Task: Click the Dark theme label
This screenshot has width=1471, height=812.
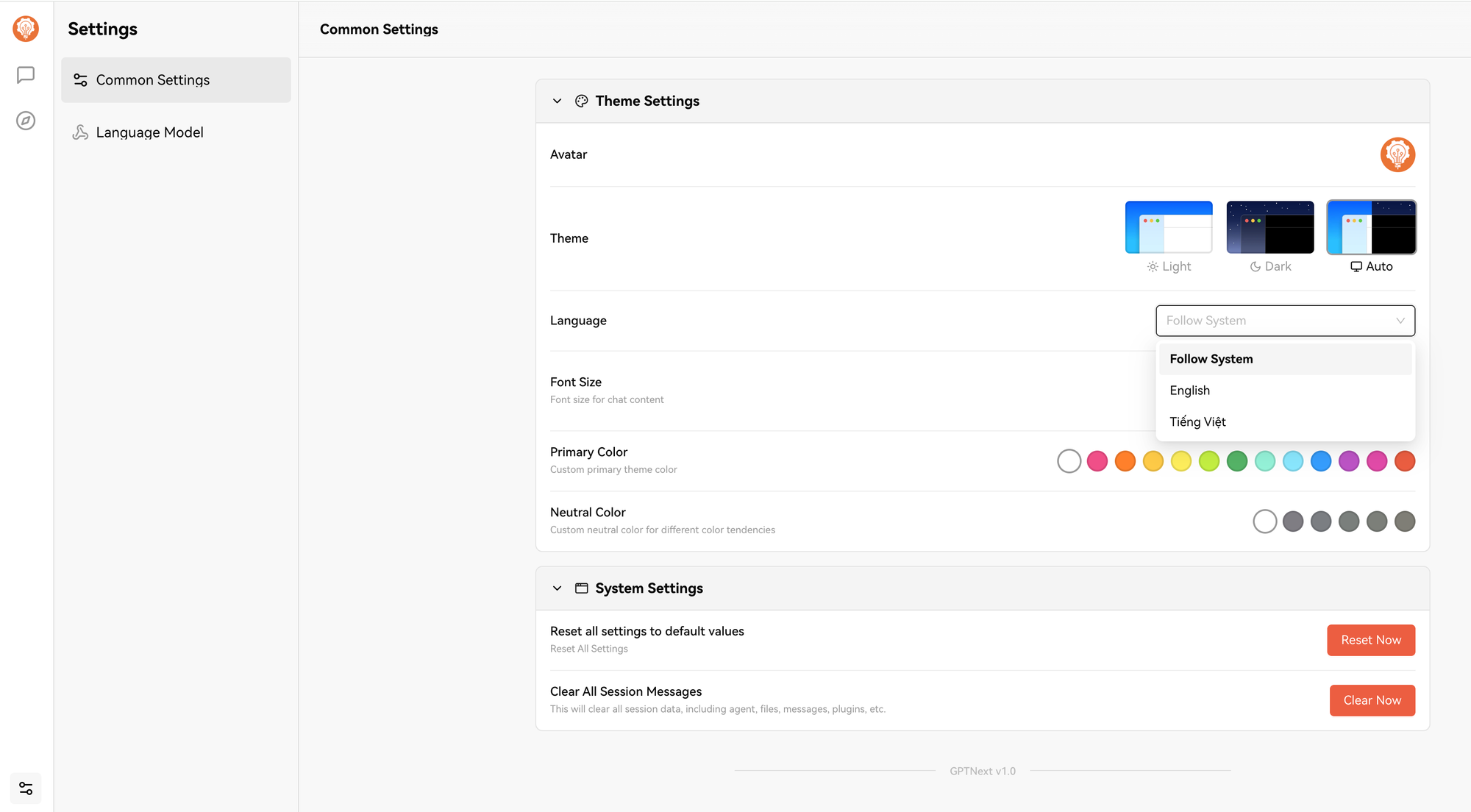Action: click(1270, 266)
